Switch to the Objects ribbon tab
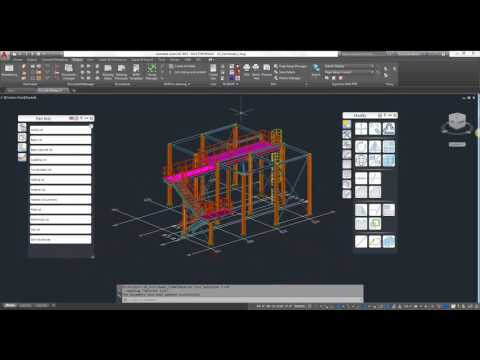This screenshot has width=480, height=360. tap(32, 60)
